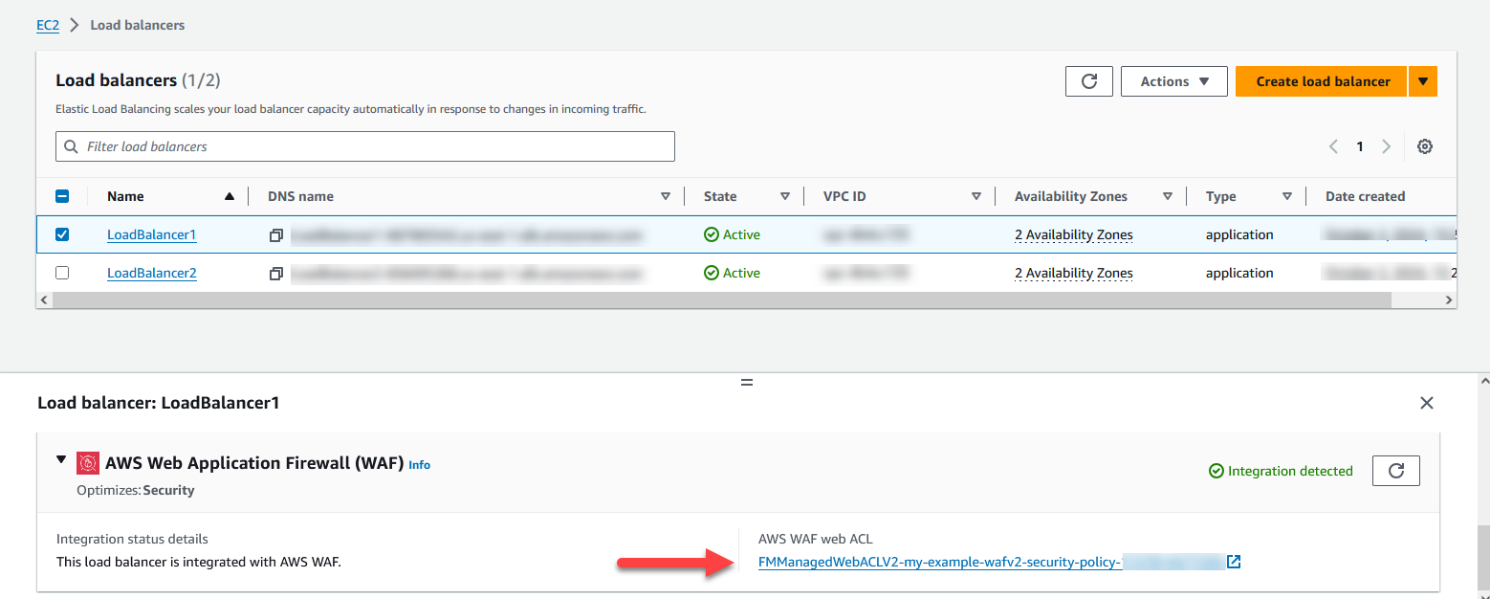The height and width of the screenshot is (599, 1490).
Task: Go to previous page of load balancers
Action: click(1333, 146)
